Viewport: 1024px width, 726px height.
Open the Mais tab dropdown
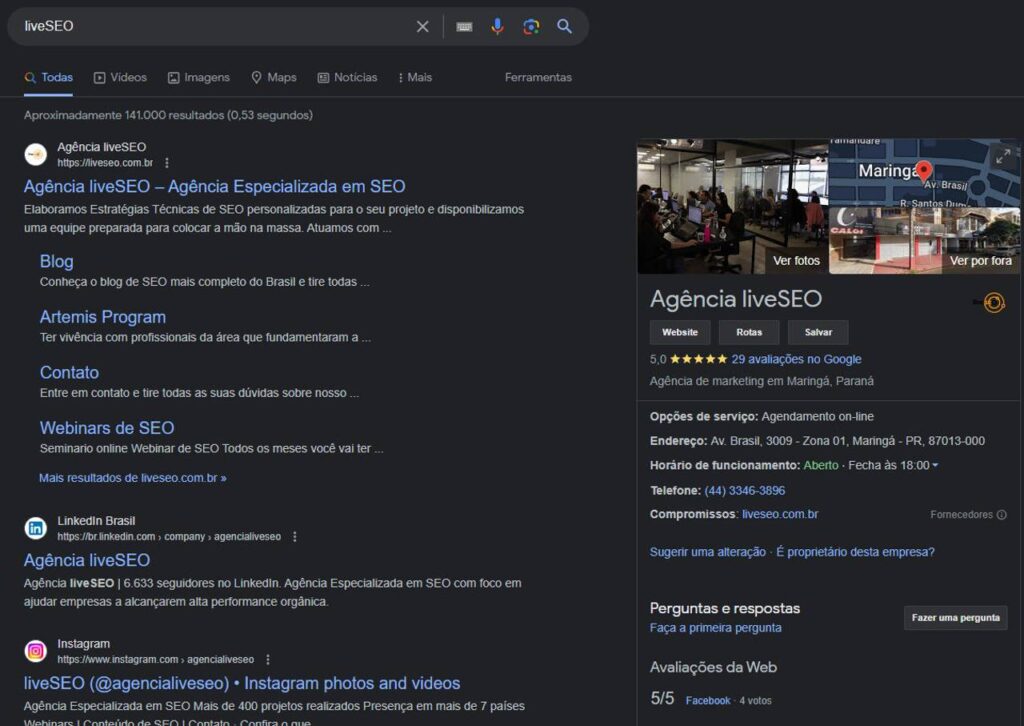[415, 77]
